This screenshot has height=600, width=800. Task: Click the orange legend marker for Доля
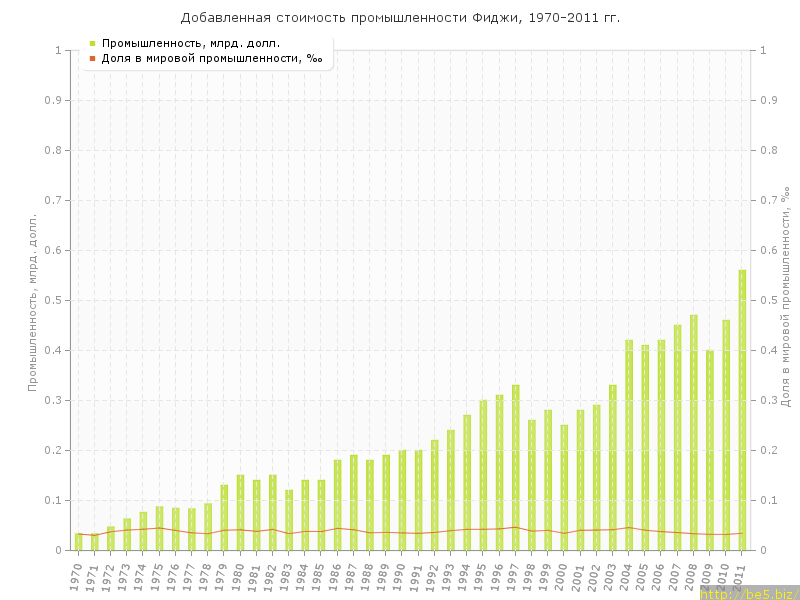tap(92, 58)
